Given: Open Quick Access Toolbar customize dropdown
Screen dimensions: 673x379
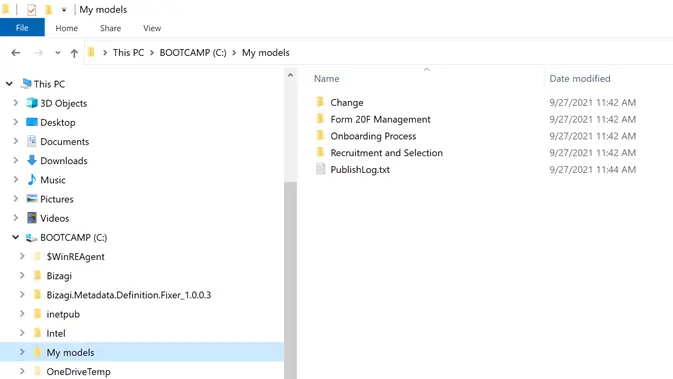Looking at the screenshot, I should point(64,9).
